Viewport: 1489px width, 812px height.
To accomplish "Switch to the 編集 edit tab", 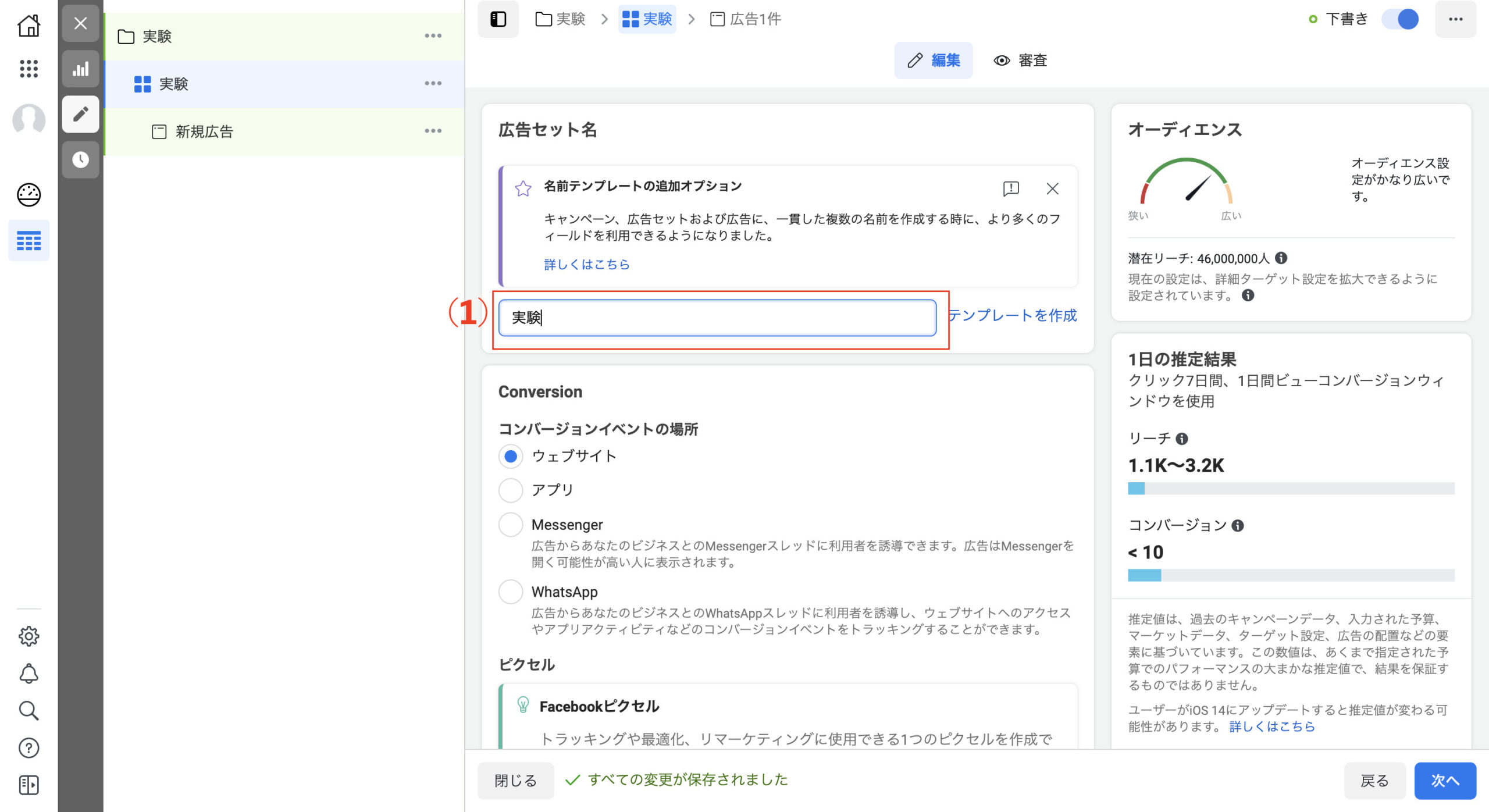I will point(933,60).
